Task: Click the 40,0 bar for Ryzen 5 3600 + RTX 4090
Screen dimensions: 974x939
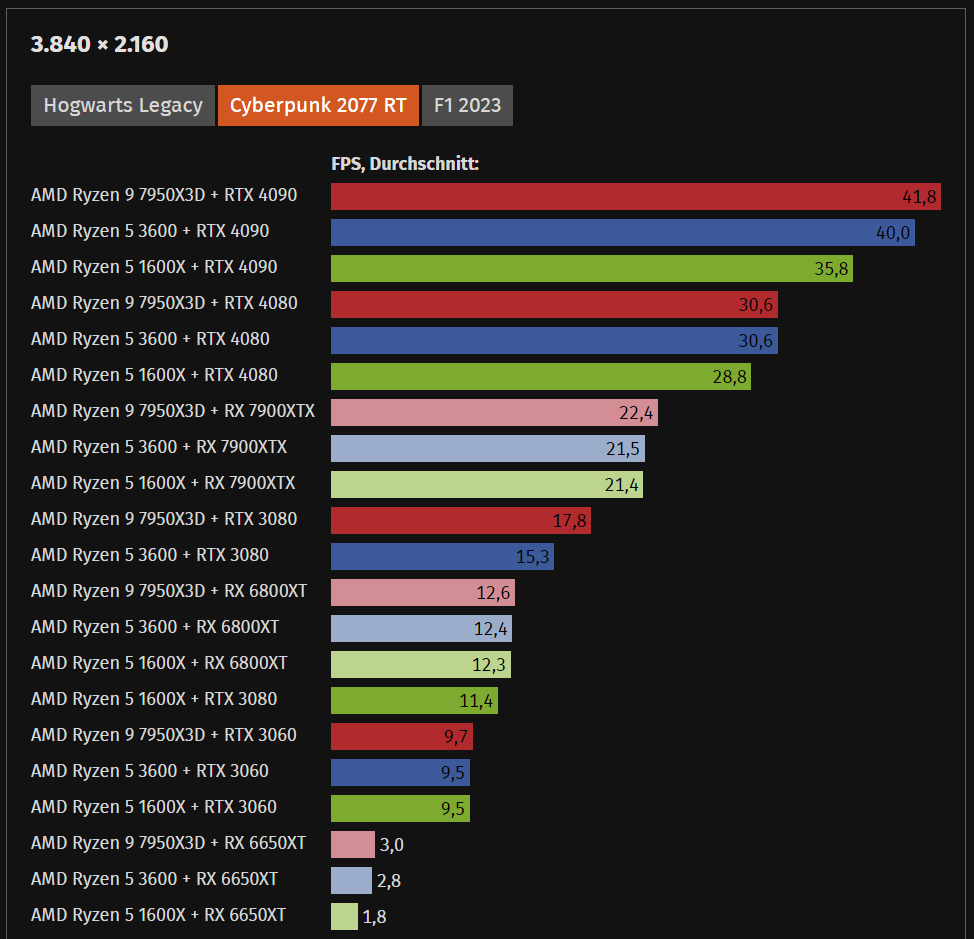Action: coord(622,232)
